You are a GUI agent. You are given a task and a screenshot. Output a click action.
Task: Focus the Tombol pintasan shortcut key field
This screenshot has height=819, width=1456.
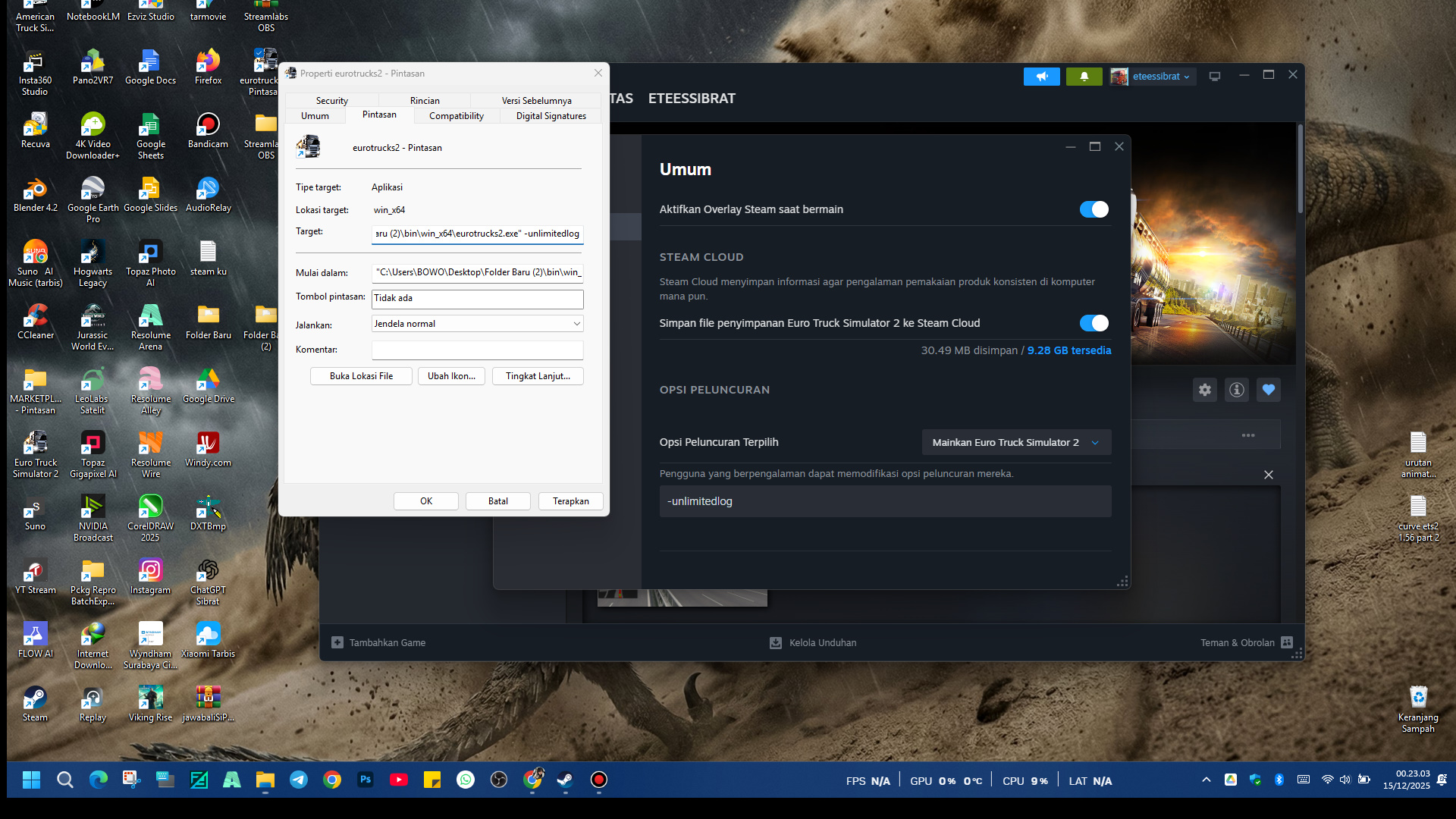(477, 299)
